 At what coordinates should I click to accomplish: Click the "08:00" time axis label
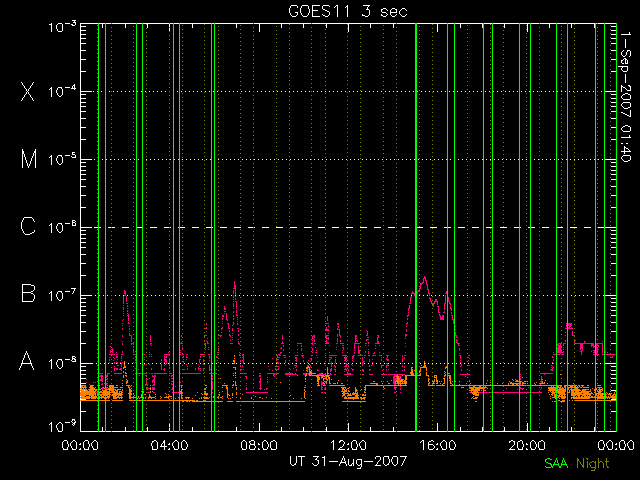click(259, 445)
